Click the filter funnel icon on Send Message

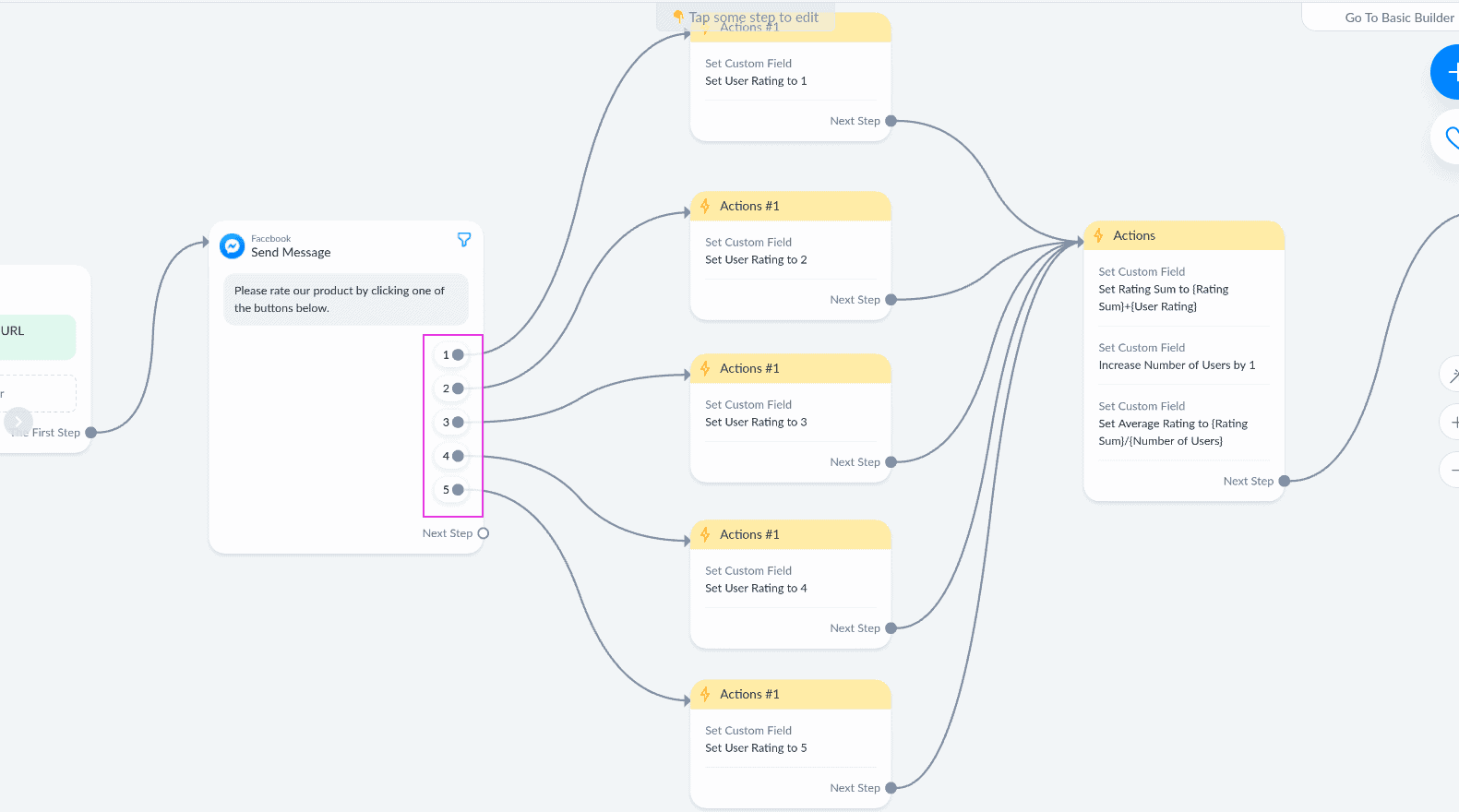tap(464, 240)
